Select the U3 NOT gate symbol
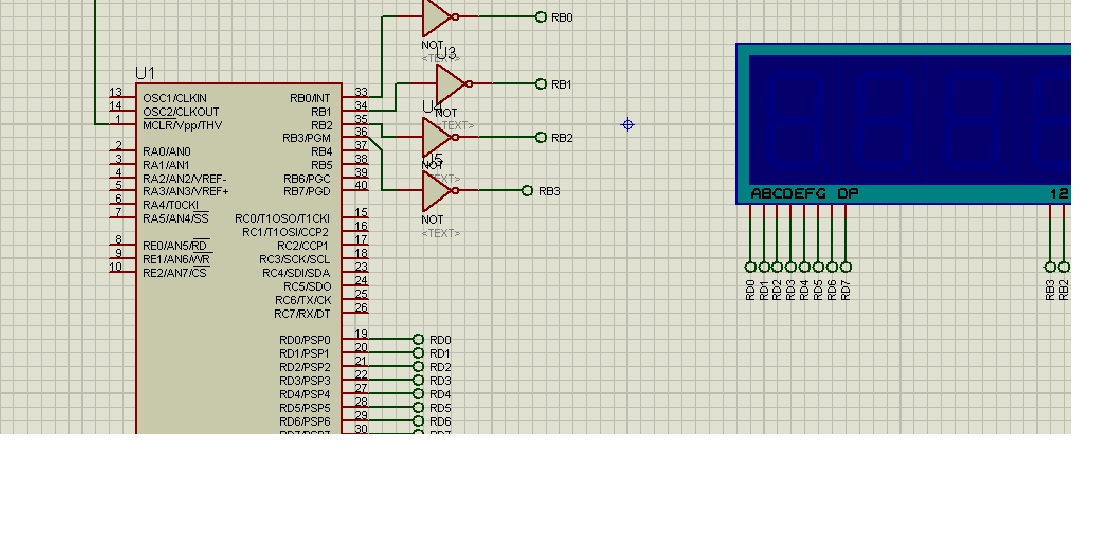1119x540 pixels. pos(452,84)
